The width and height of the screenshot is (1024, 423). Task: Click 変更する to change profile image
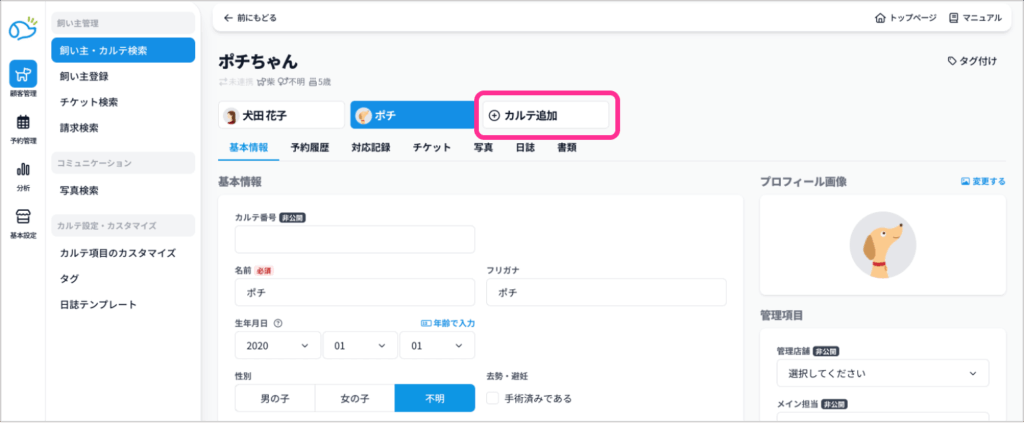point(982,182)
